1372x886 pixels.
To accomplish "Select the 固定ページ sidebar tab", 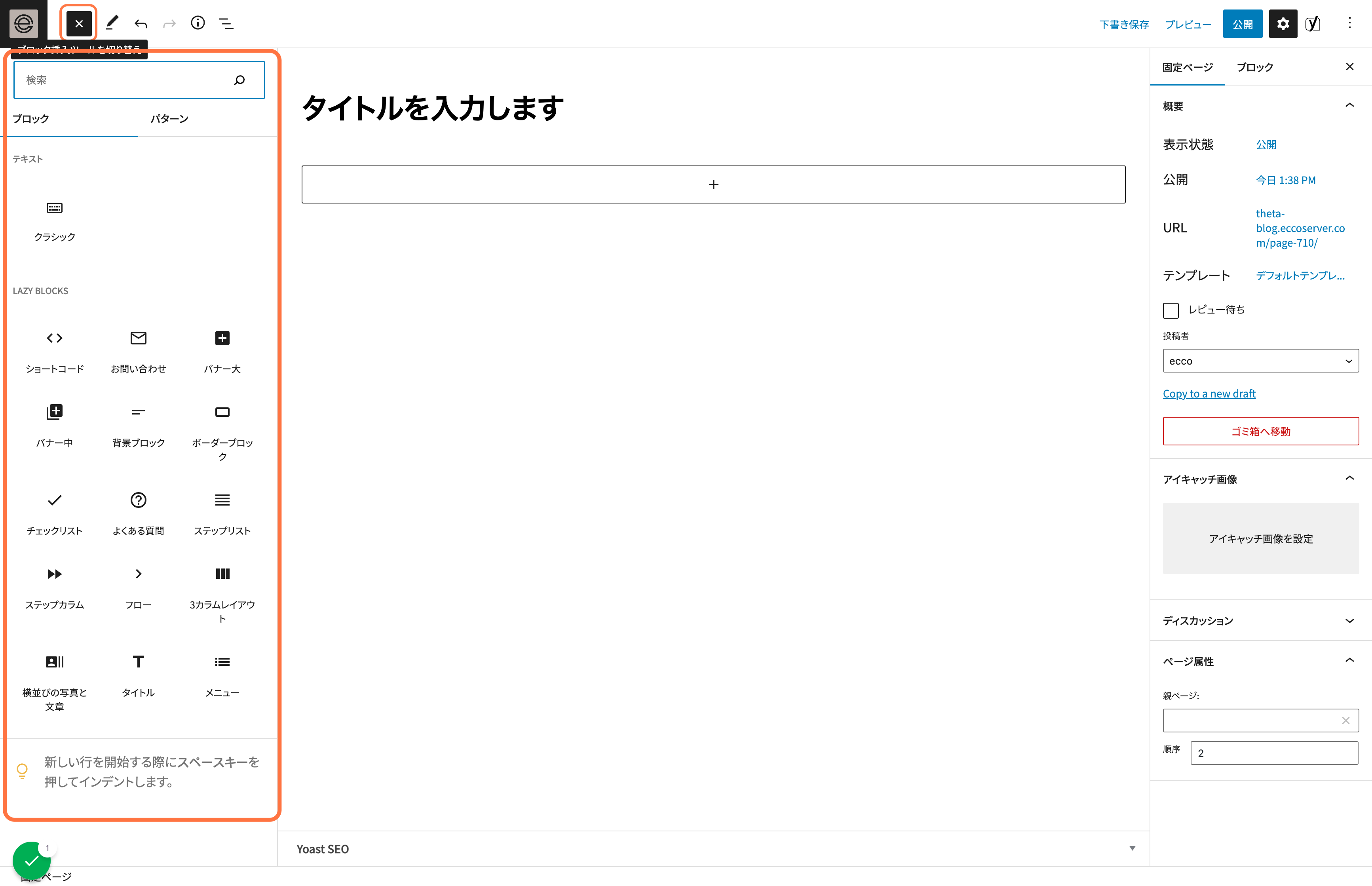I will click(1188, 67).
